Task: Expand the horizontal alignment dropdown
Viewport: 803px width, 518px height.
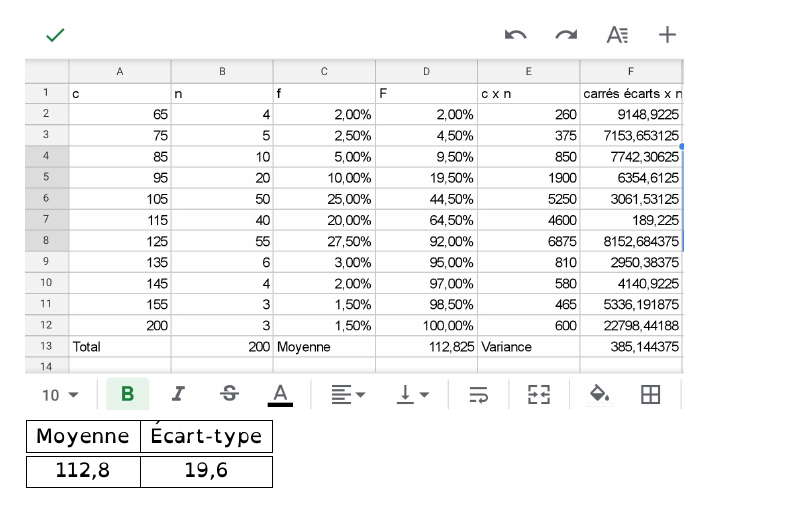Action: [347, 395]
